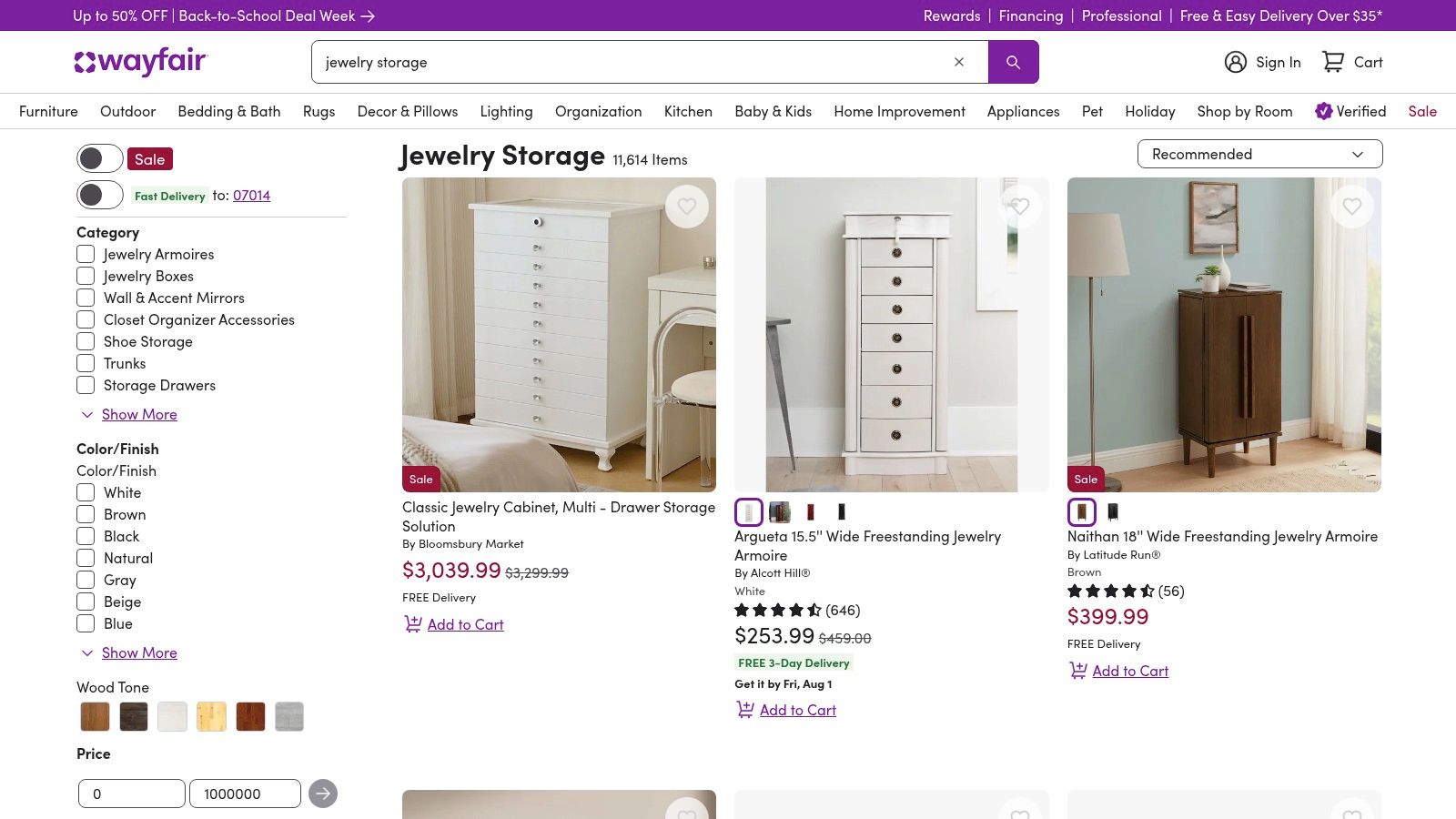This screenshot has width=1456, height=819.
Task: Tick the White color/finish checkbox
Action: [x=86, y=492]
